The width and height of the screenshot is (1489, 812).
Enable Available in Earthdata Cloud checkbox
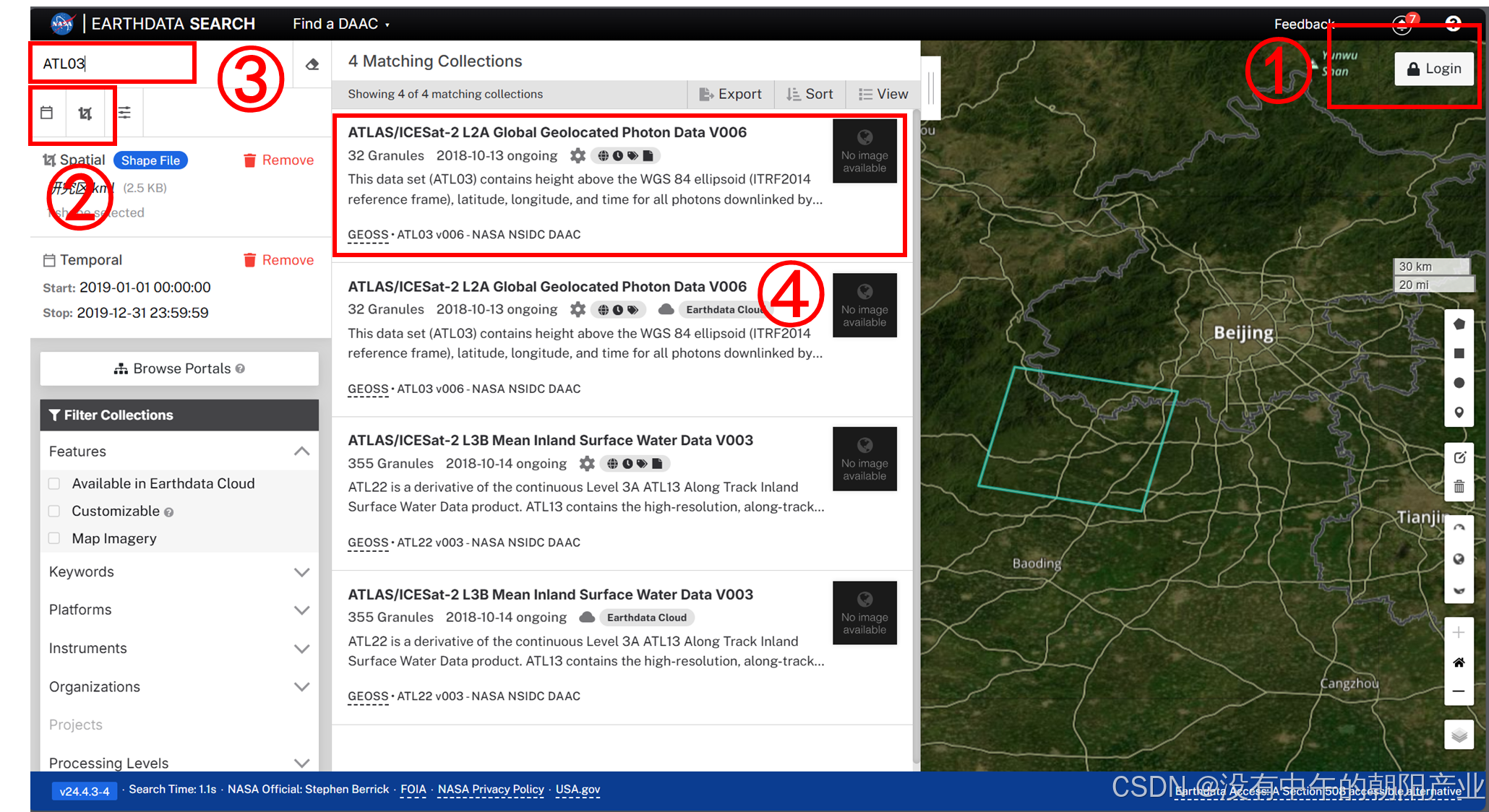tap(54, 484)
